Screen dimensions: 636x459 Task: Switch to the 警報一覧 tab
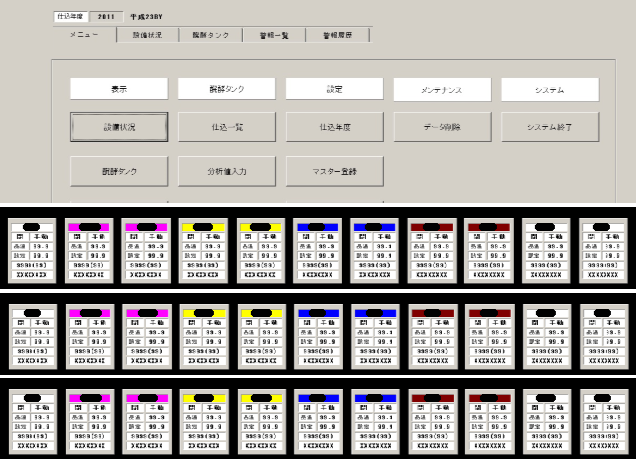(274, 35)
